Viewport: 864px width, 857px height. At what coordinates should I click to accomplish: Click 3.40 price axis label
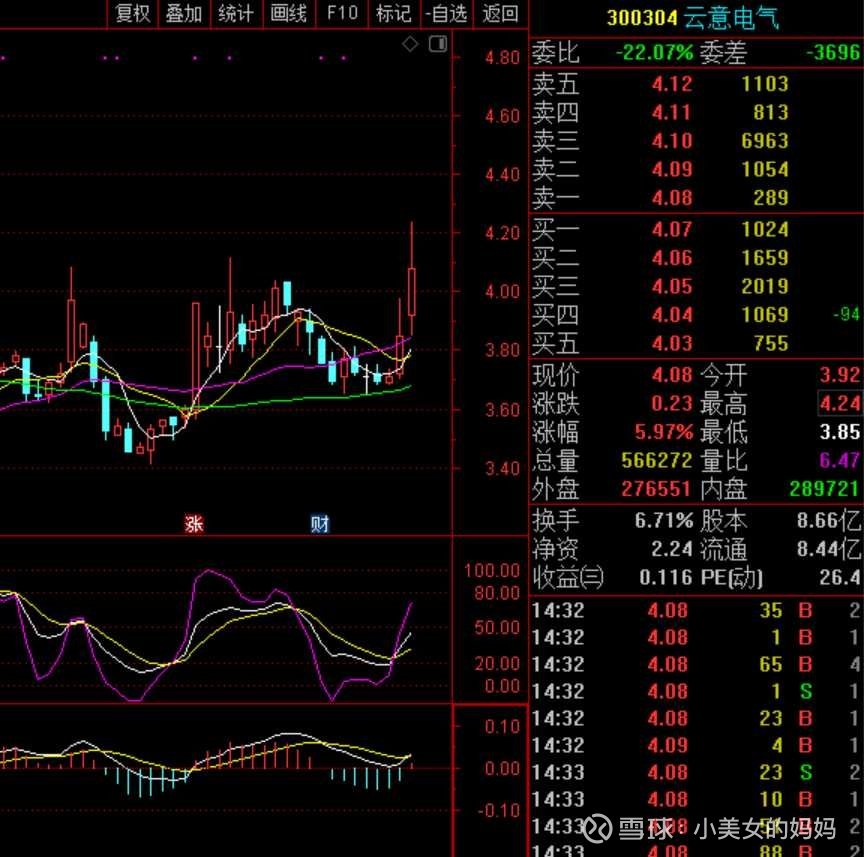pyautogui.click(x=502, y=469)
